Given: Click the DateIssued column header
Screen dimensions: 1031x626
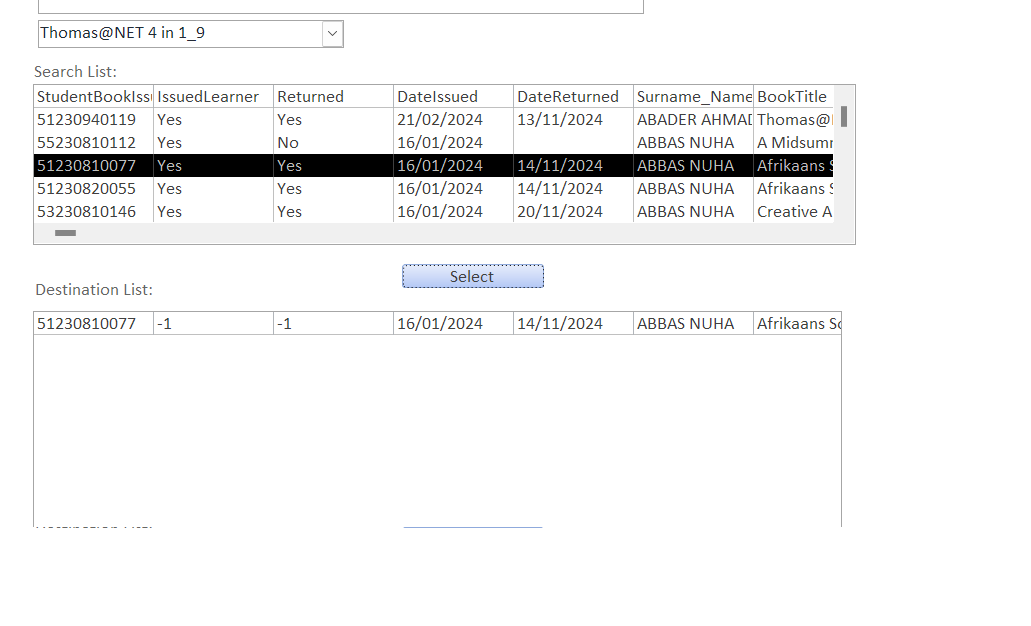Looking at the screenshot, I should click(454, 97).
